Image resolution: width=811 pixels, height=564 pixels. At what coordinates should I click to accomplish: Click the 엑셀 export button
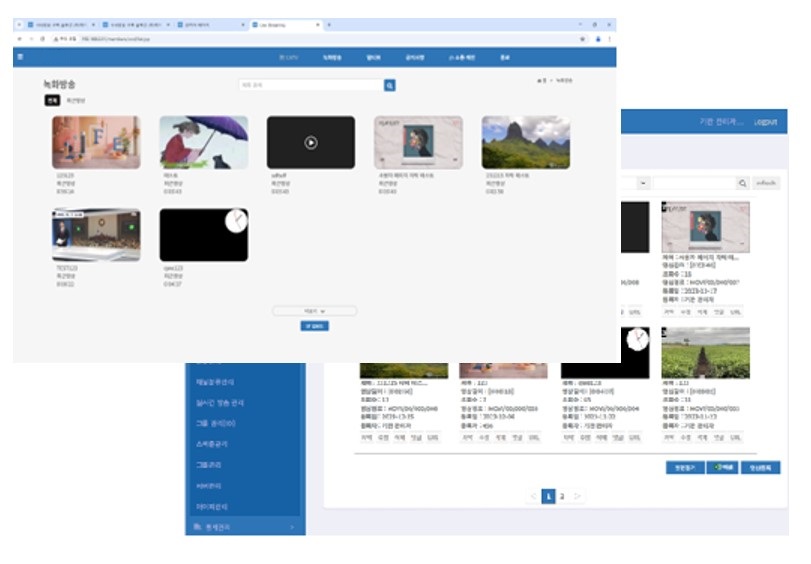click(x=723, y=467)
